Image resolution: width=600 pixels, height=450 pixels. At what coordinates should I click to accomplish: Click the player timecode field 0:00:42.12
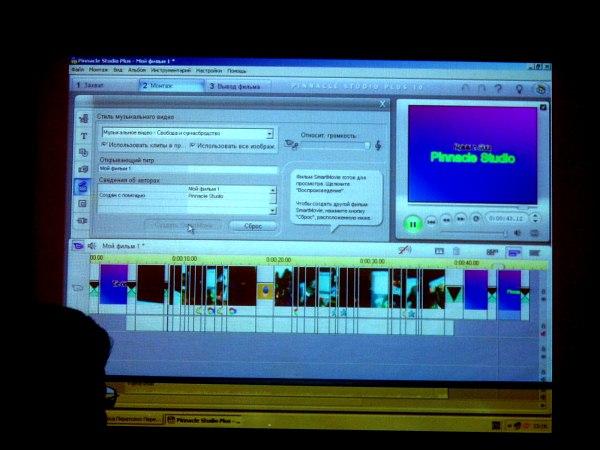coord(506,218)
